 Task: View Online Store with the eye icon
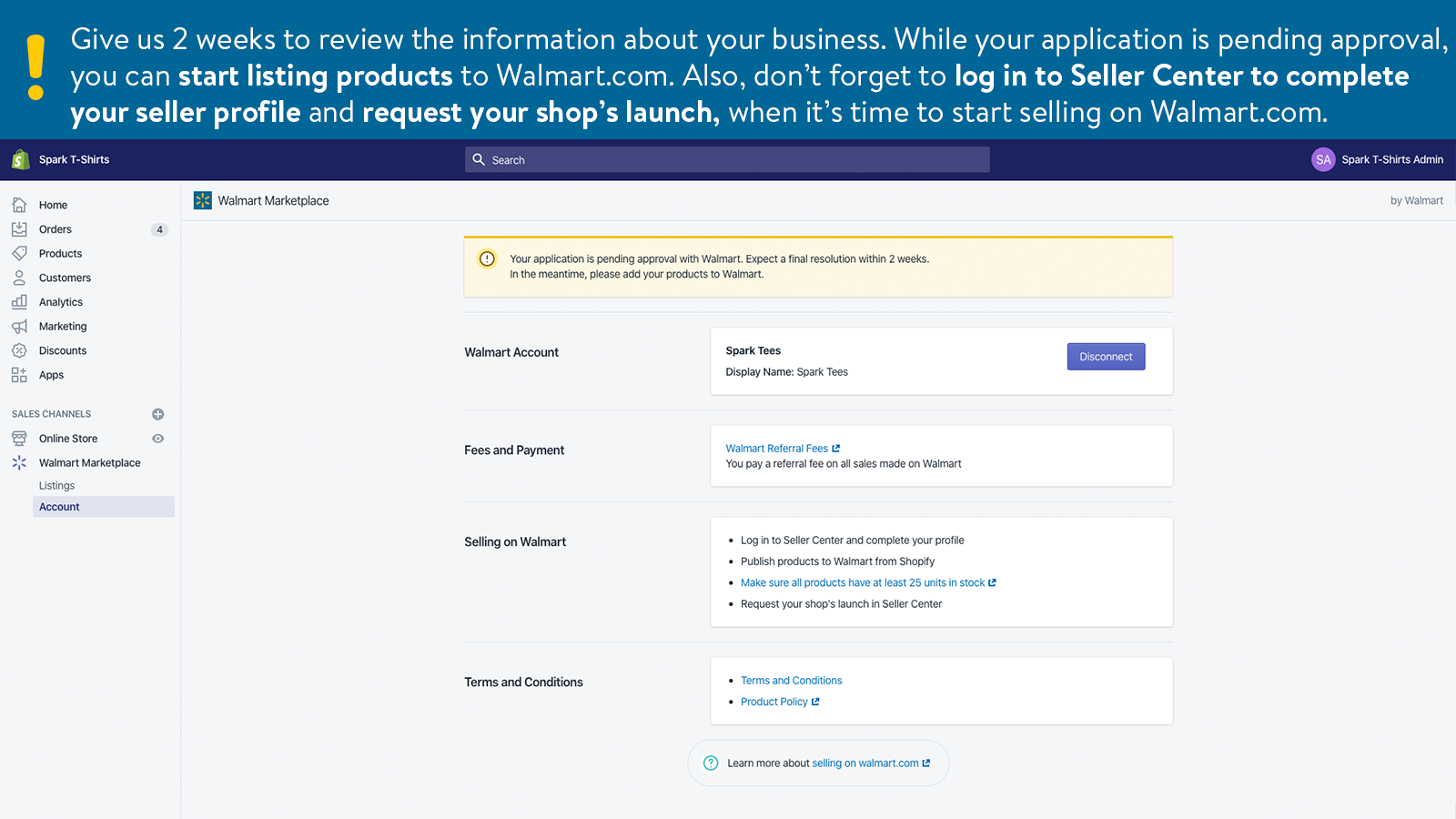click(157, 439)
